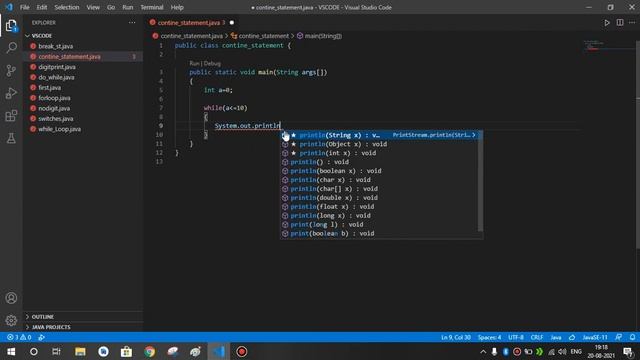The image size is (640, 360).
Task: Change indentation via Spaces: 4
Action: click(x=489, y=338)
